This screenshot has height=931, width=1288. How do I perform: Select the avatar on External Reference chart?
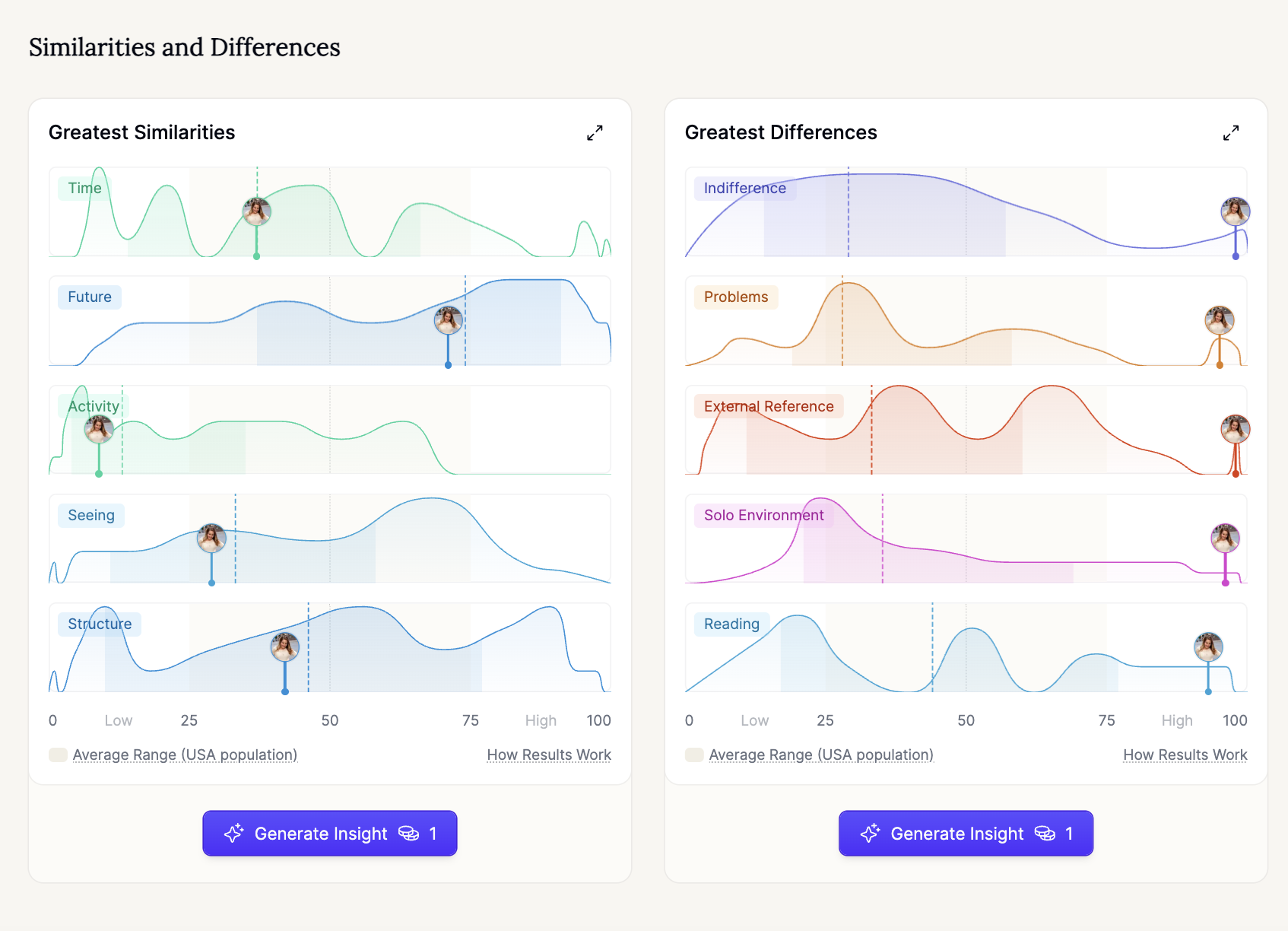click(x=1236, y=429)
